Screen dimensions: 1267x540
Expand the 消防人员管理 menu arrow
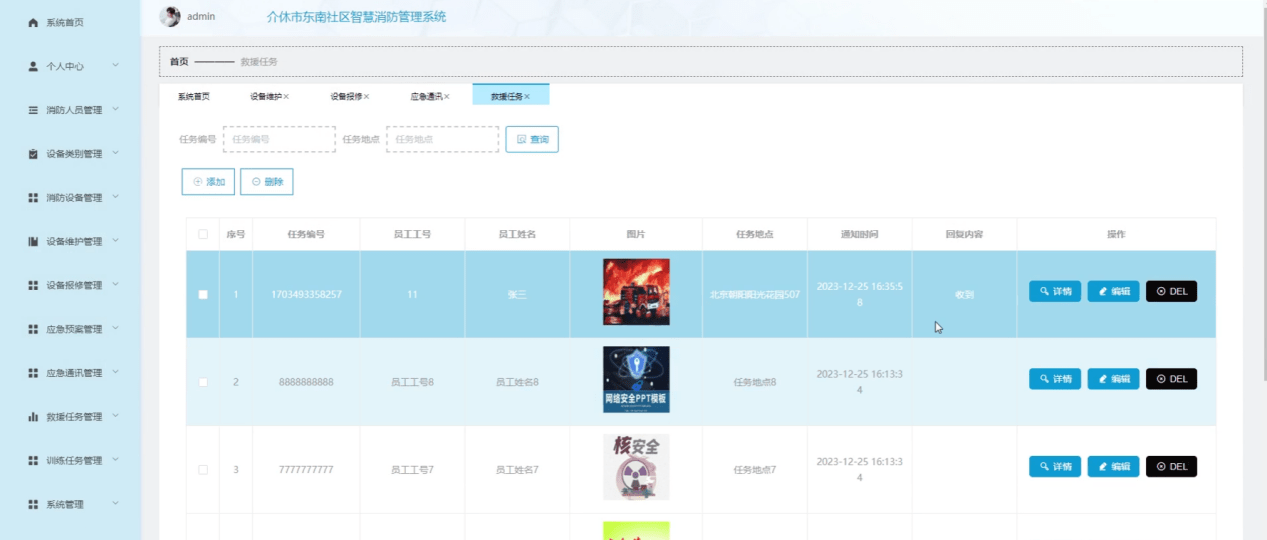pos(116,109)
